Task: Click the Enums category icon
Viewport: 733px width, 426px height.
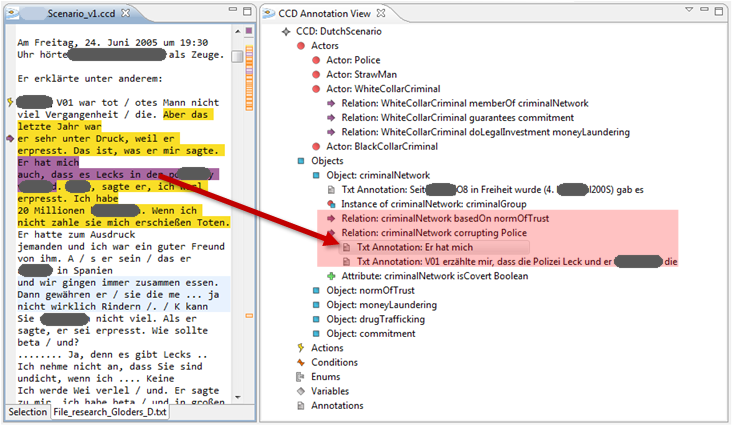Action: [x=301, y=377]
